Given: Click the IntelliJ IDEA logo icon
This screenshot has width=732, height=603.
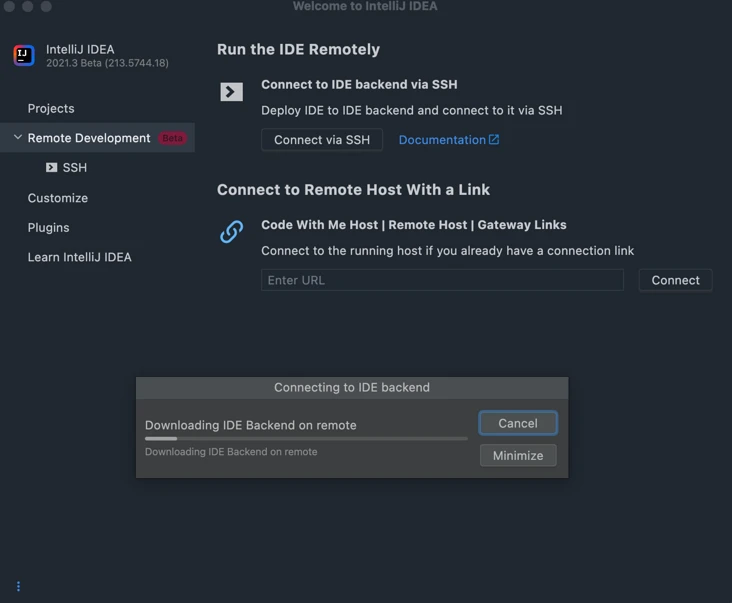Looking at the screenshot, I should (x=24, y=56).
